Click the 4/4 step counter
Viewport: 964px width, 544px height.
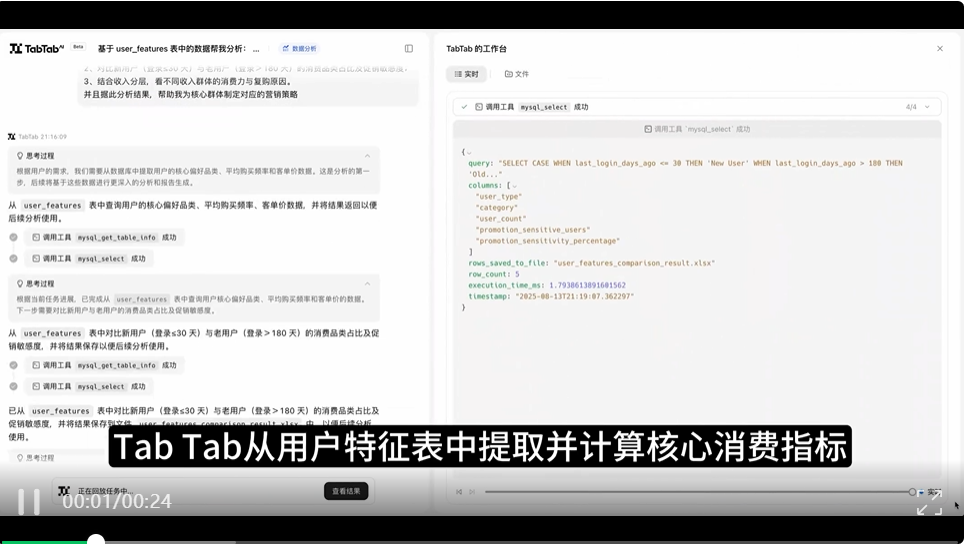pos(911,107)
